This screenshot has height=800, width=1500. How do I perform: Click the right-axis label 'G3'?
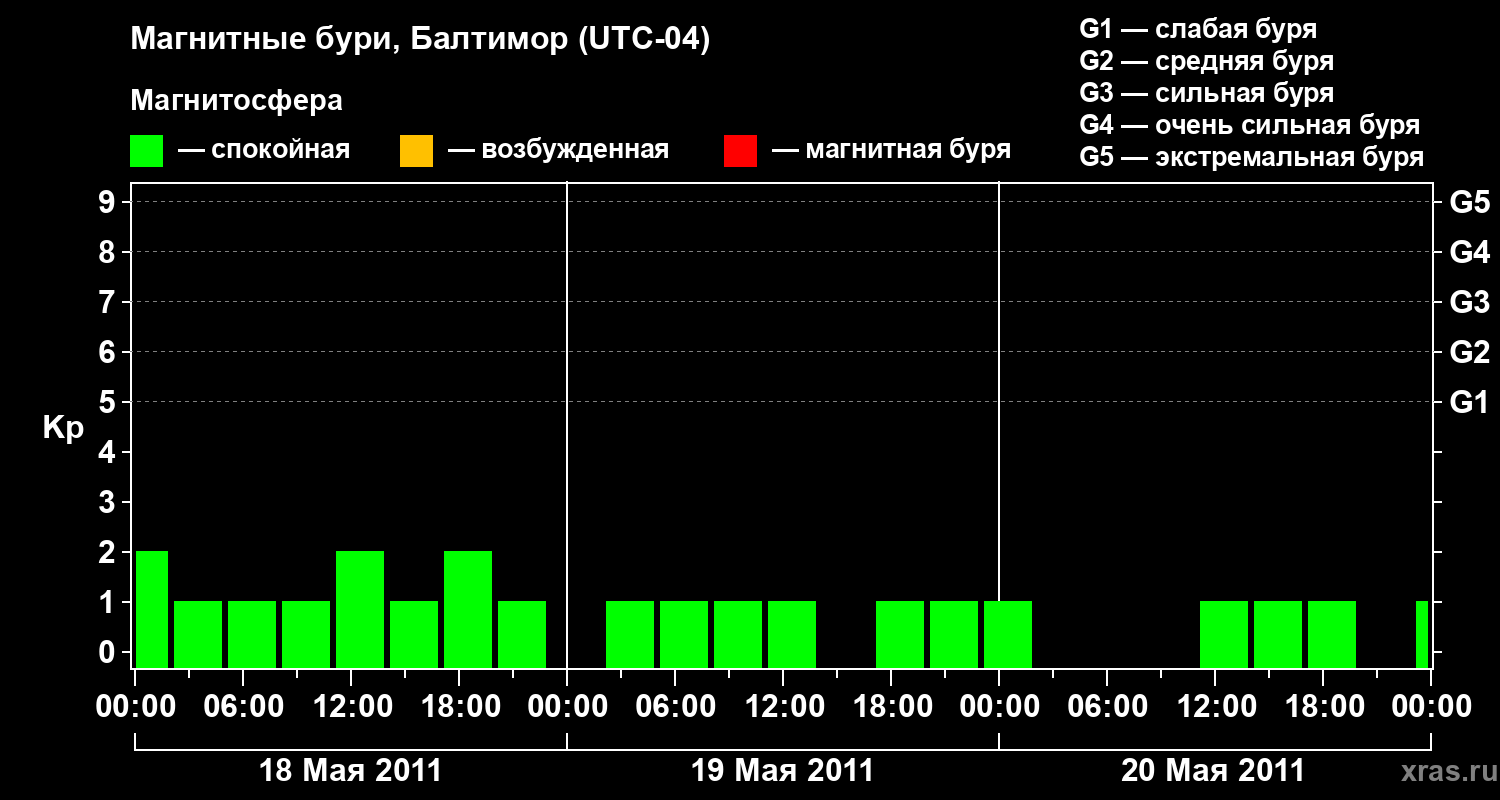click(1470, 302)
